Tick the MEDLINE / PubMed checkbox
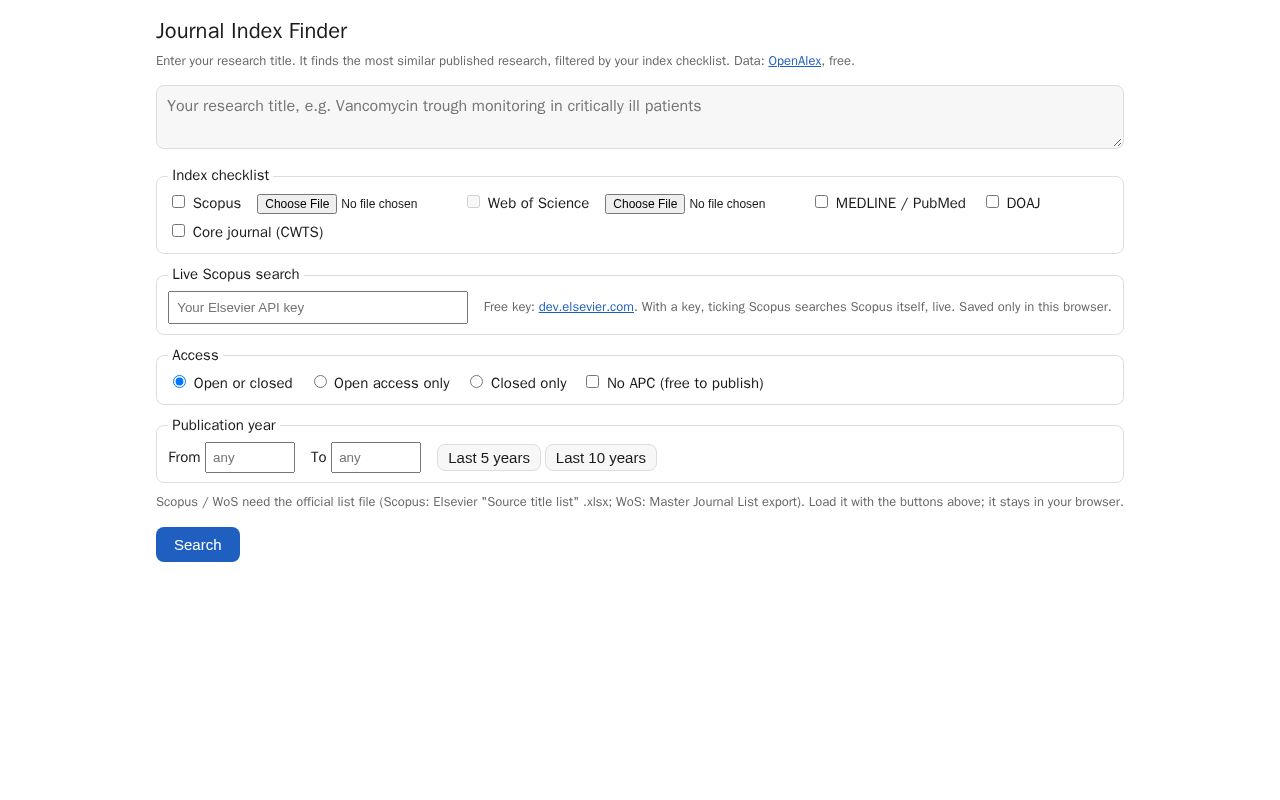Screen dimensions: 1280x800 click(821, 202)
